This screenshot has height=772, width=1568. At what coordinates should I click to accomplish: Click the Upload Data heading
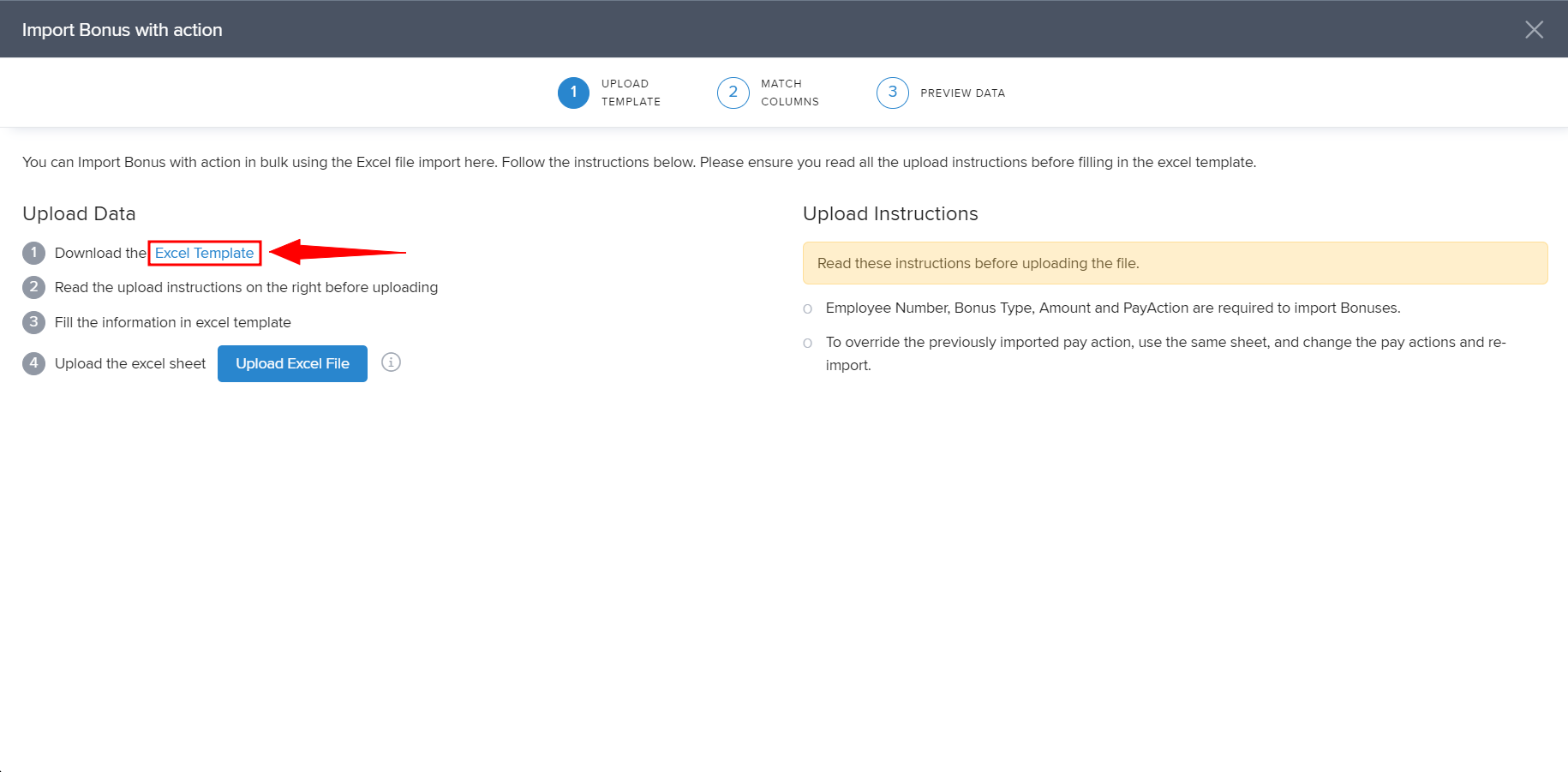point(79,214)
